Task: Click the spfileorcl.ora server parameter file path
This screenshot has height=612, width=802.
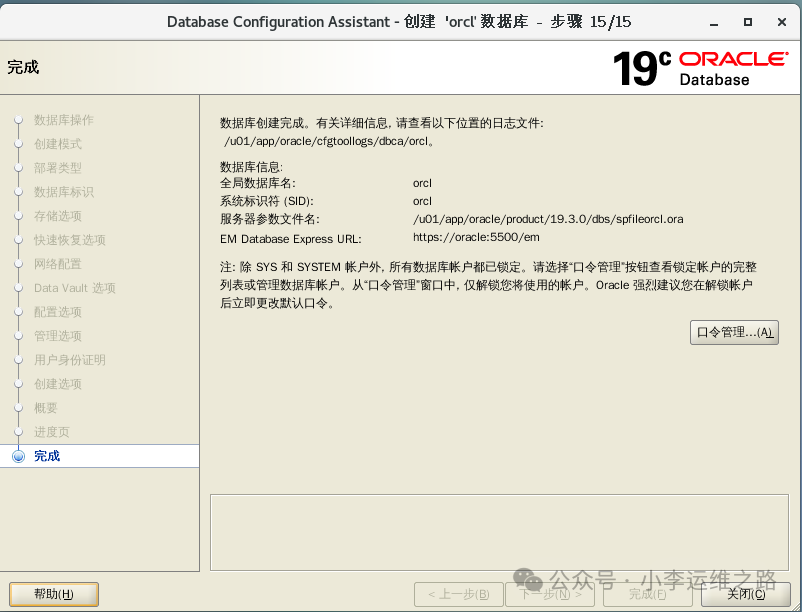Action: point(548,220)
